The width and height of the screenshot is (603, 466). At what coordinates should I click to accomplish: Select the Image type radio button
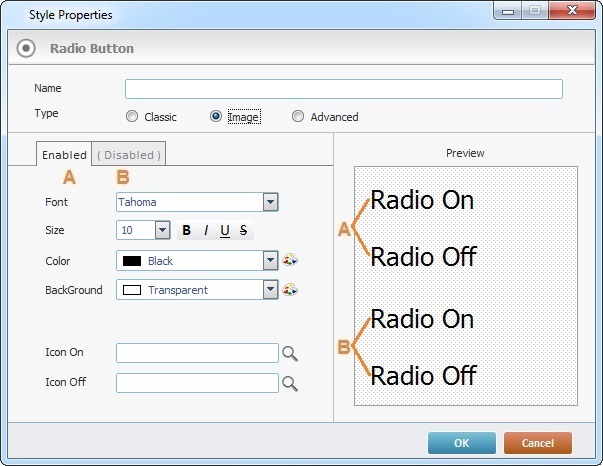tap(216, 117)
